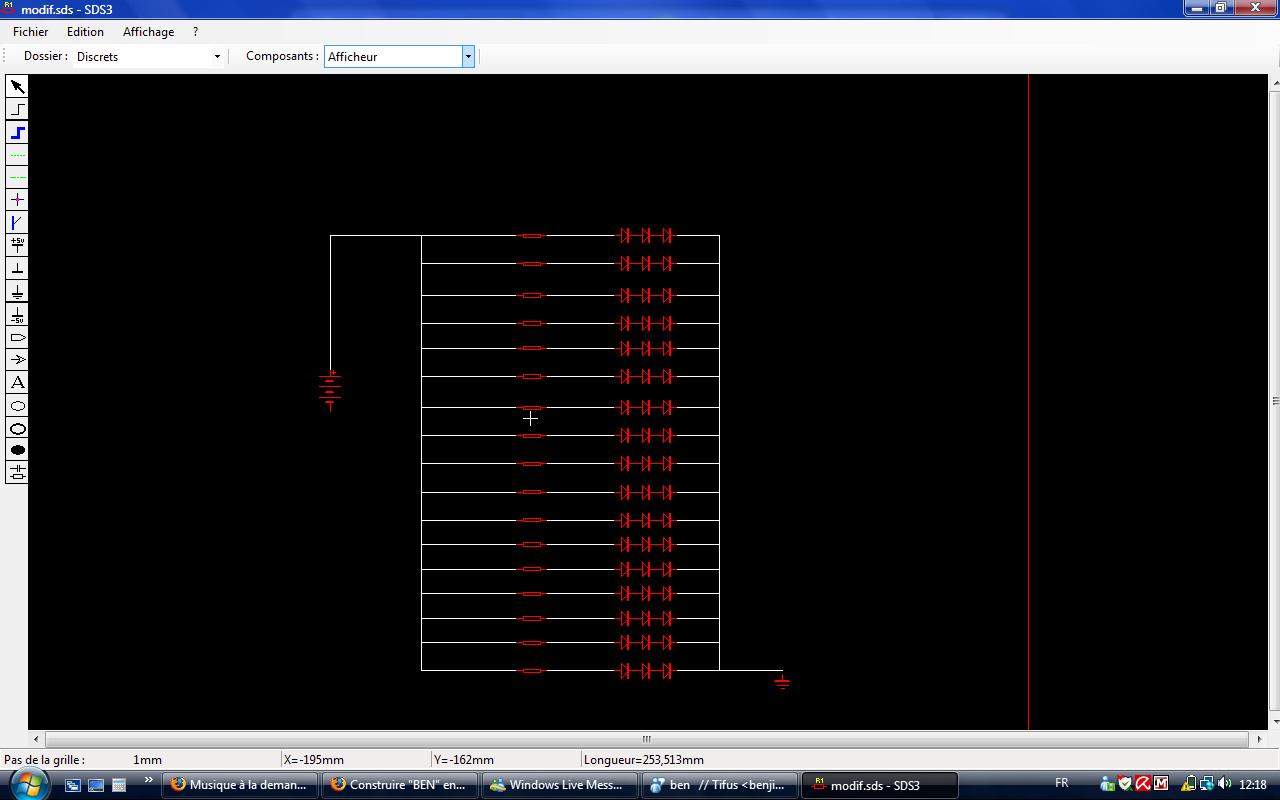1280x800 pixels.
Task: Expand the quick launch overflow chevron
Action: click(148, 780)
